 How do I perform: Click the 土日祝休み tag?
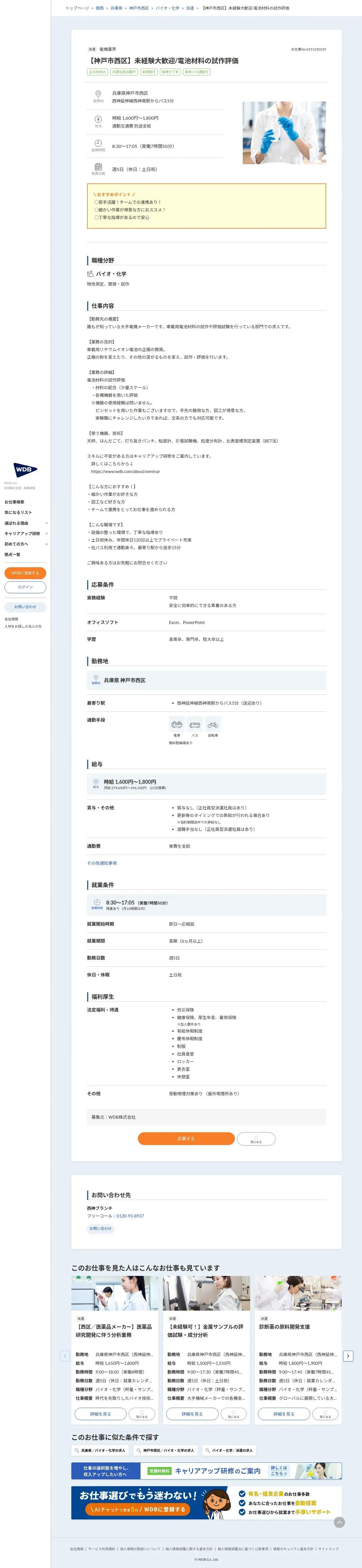click(x=97, y=72)
